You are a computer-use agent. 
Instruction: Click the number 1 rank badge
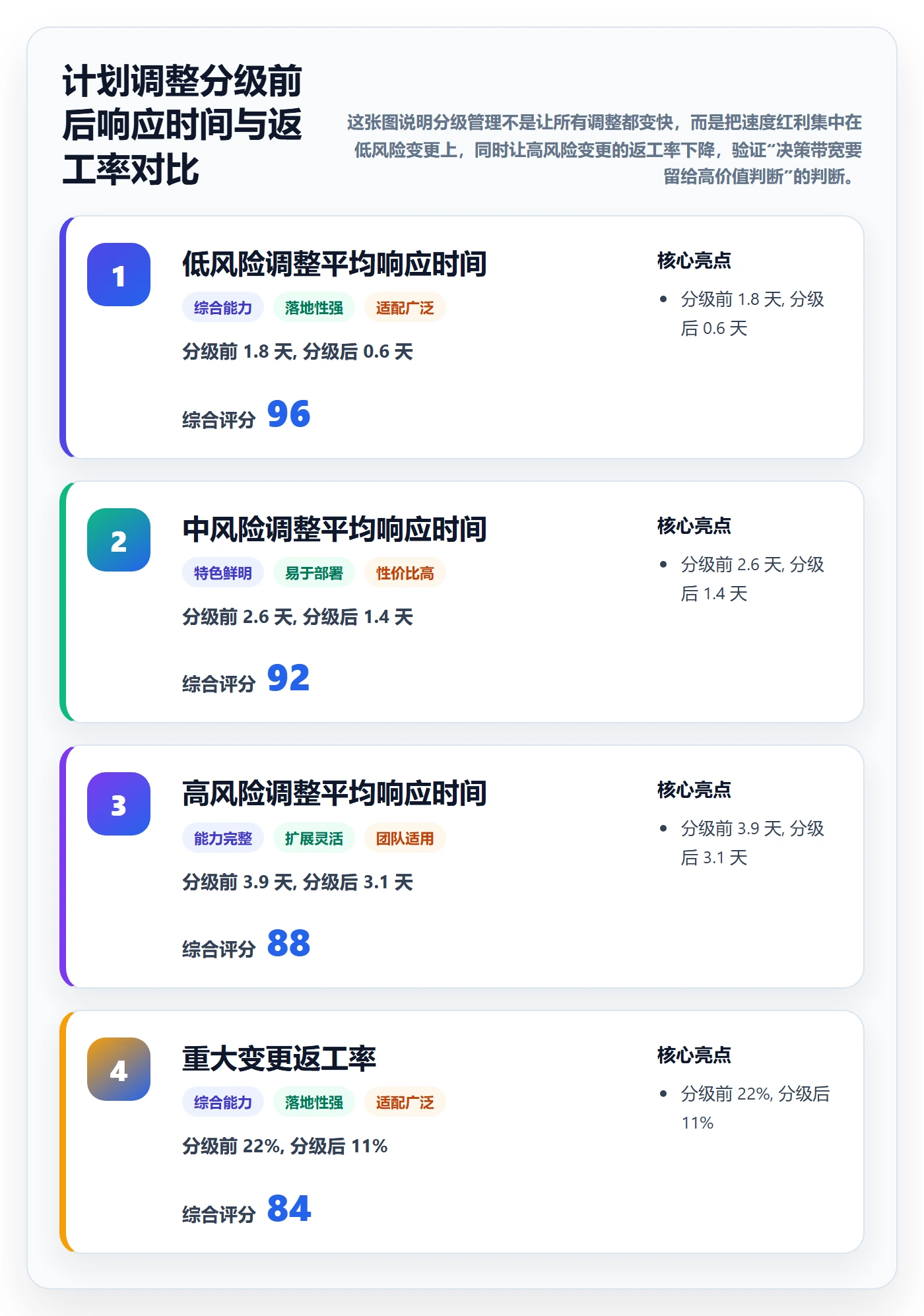point(119,275)
